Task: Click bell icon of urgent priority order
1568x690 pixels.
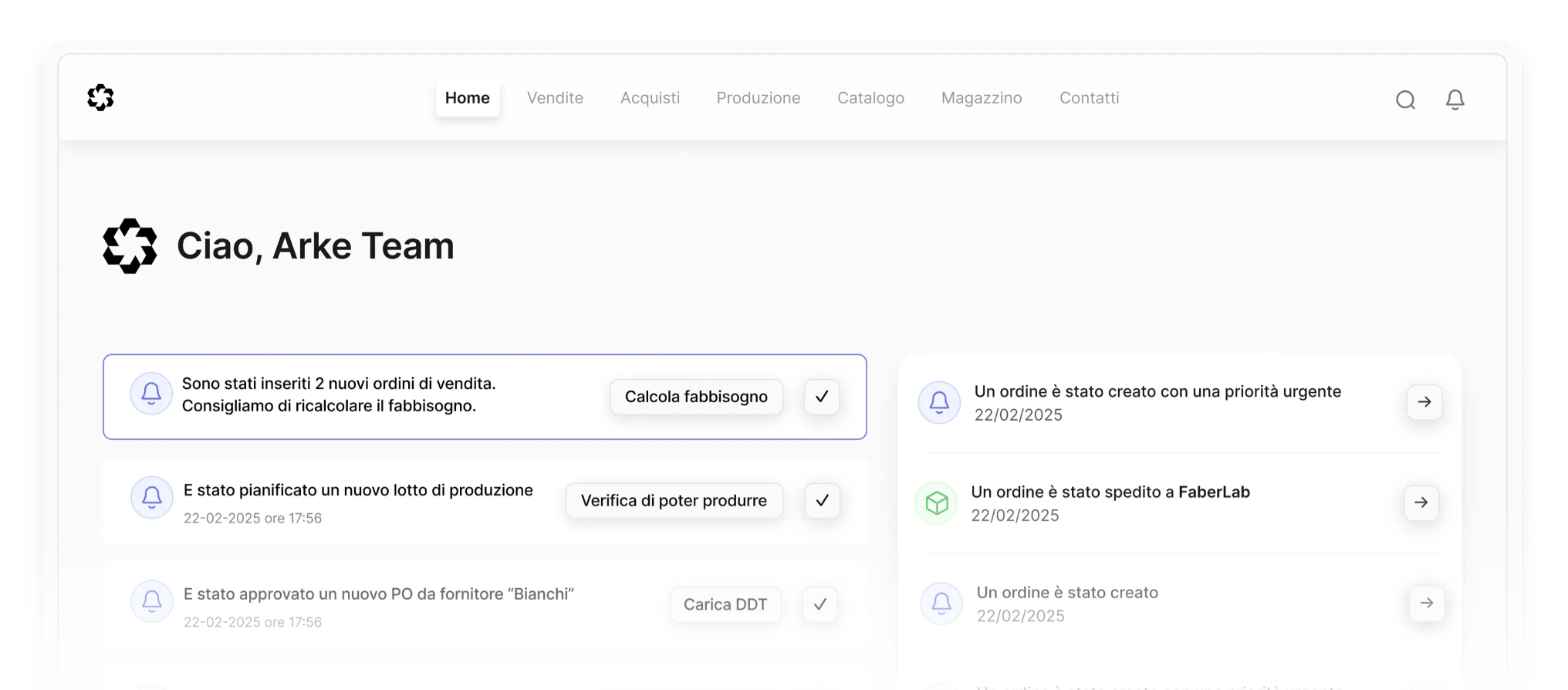Action: [939, 402]
